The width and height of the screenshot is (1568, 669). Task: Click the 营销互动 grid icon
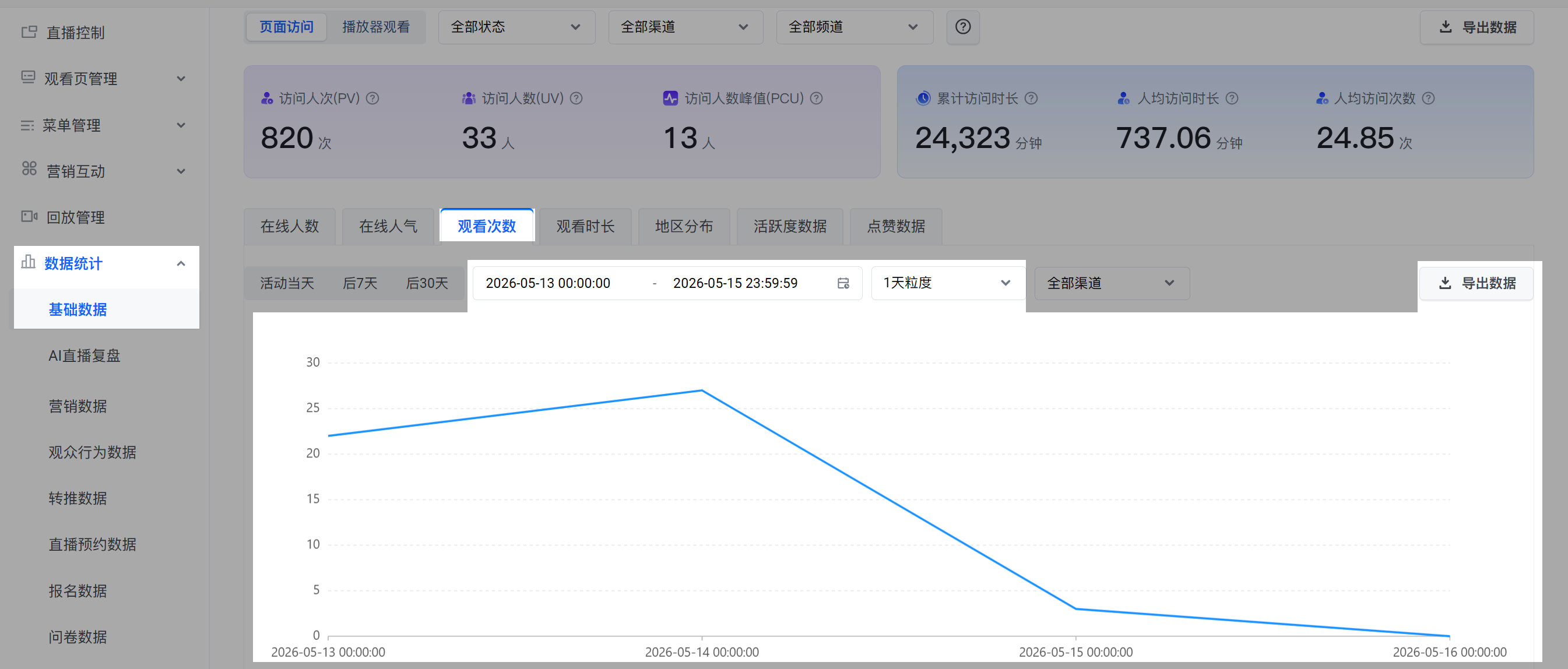point(29,168)
